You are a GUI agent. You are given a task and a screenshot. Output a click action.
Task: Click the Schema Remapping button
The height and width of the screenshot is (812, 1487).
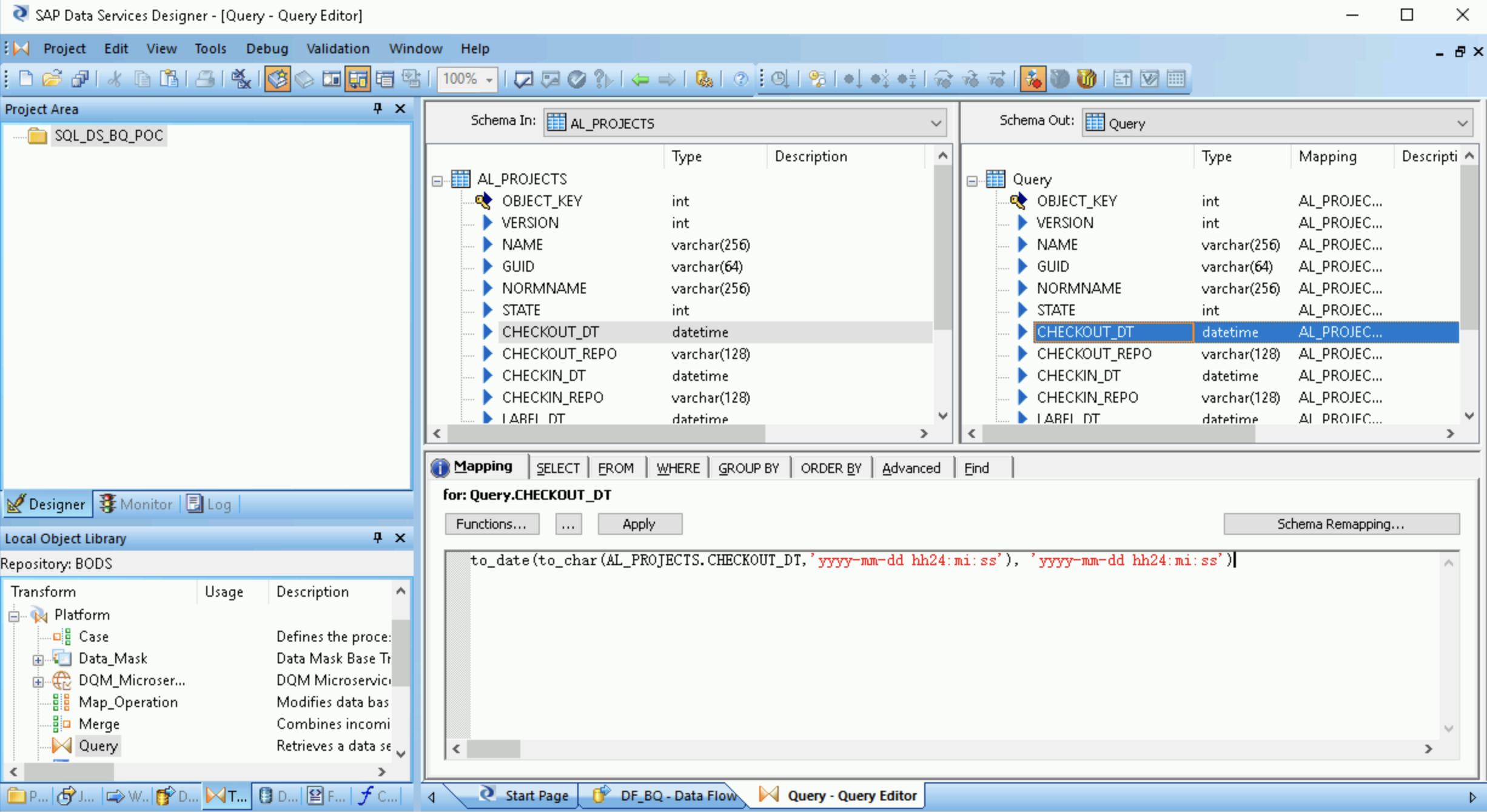pos(1340,523)
